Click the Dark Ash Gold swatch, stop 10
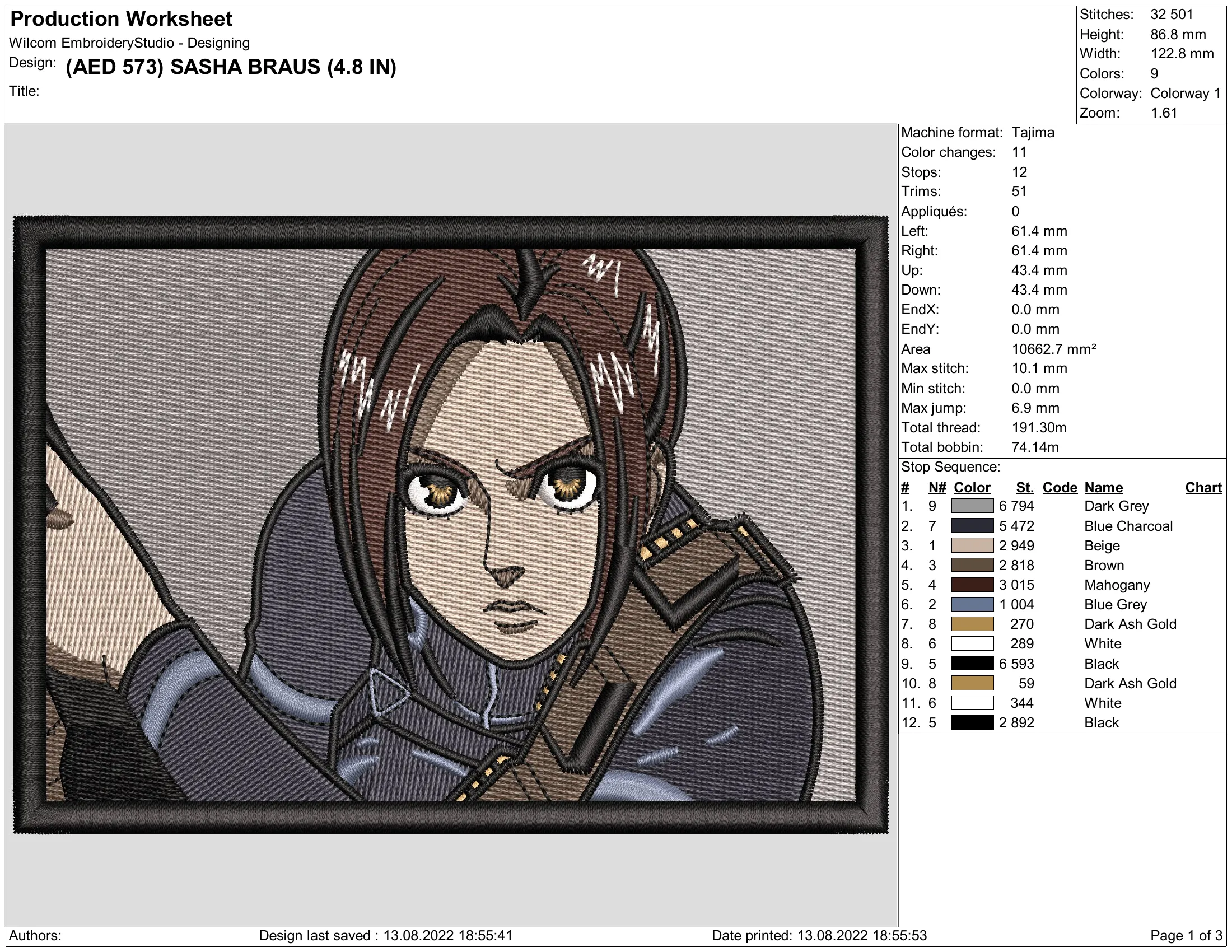The width and height of the screenshot is (1232, 952). tap(972, 683)
